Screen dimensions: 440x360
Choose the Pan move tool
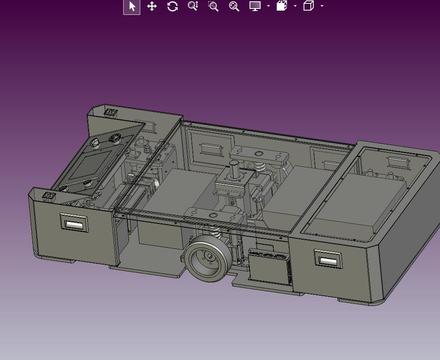(152, 7)
